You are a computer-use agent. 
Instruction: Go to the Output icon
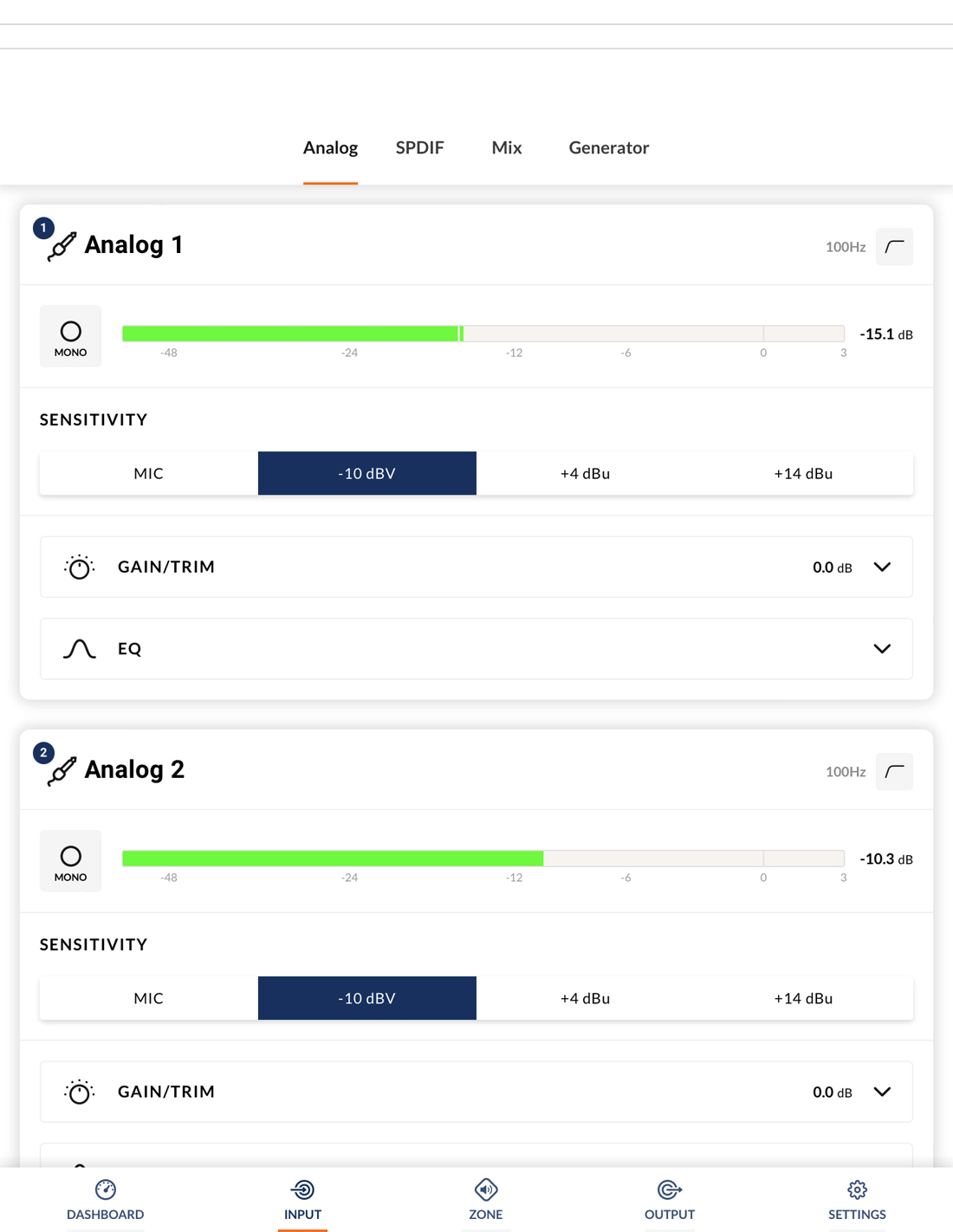click(670, 1190)
